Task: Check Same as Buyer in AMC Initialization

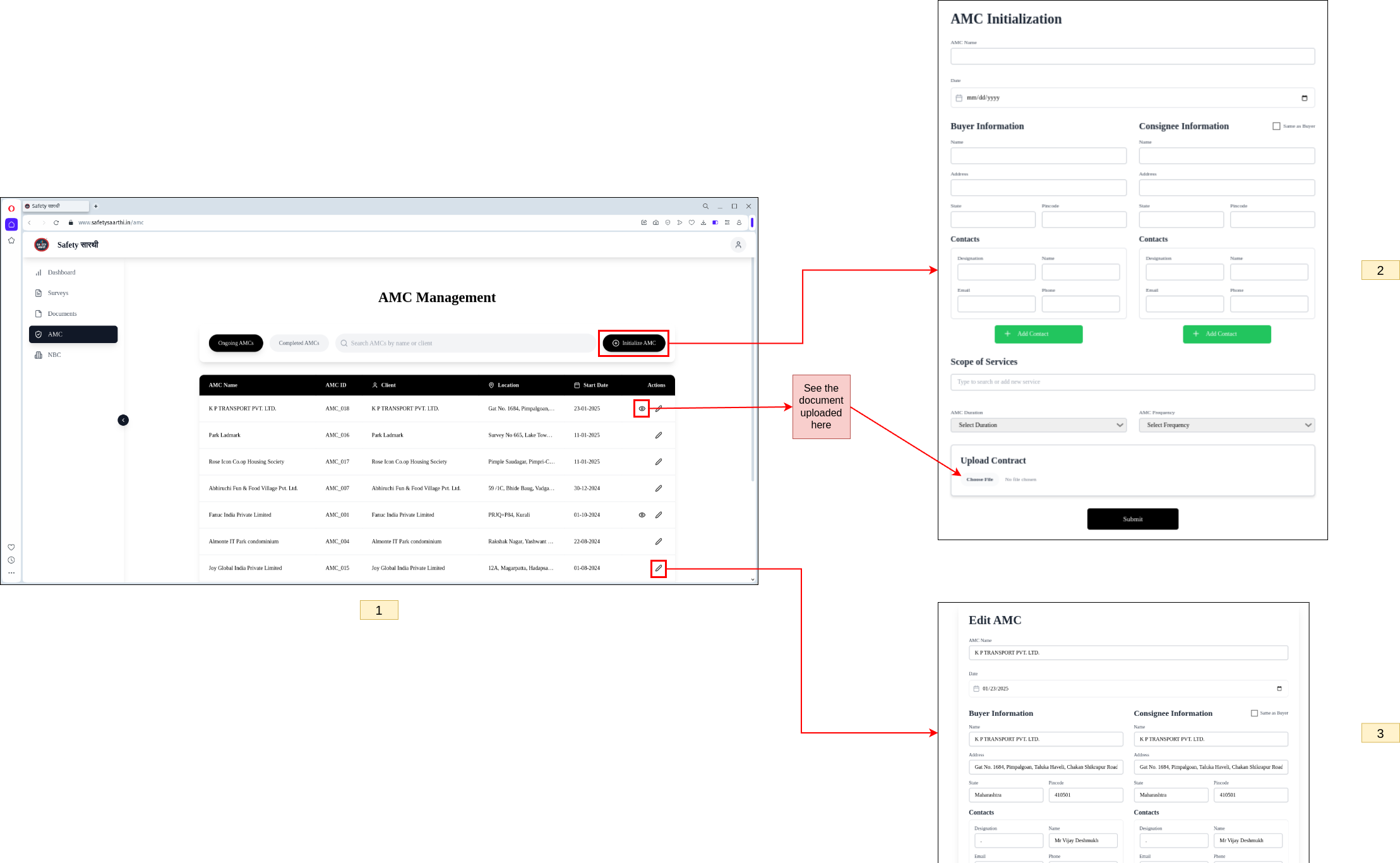Action: (1276, 126)
